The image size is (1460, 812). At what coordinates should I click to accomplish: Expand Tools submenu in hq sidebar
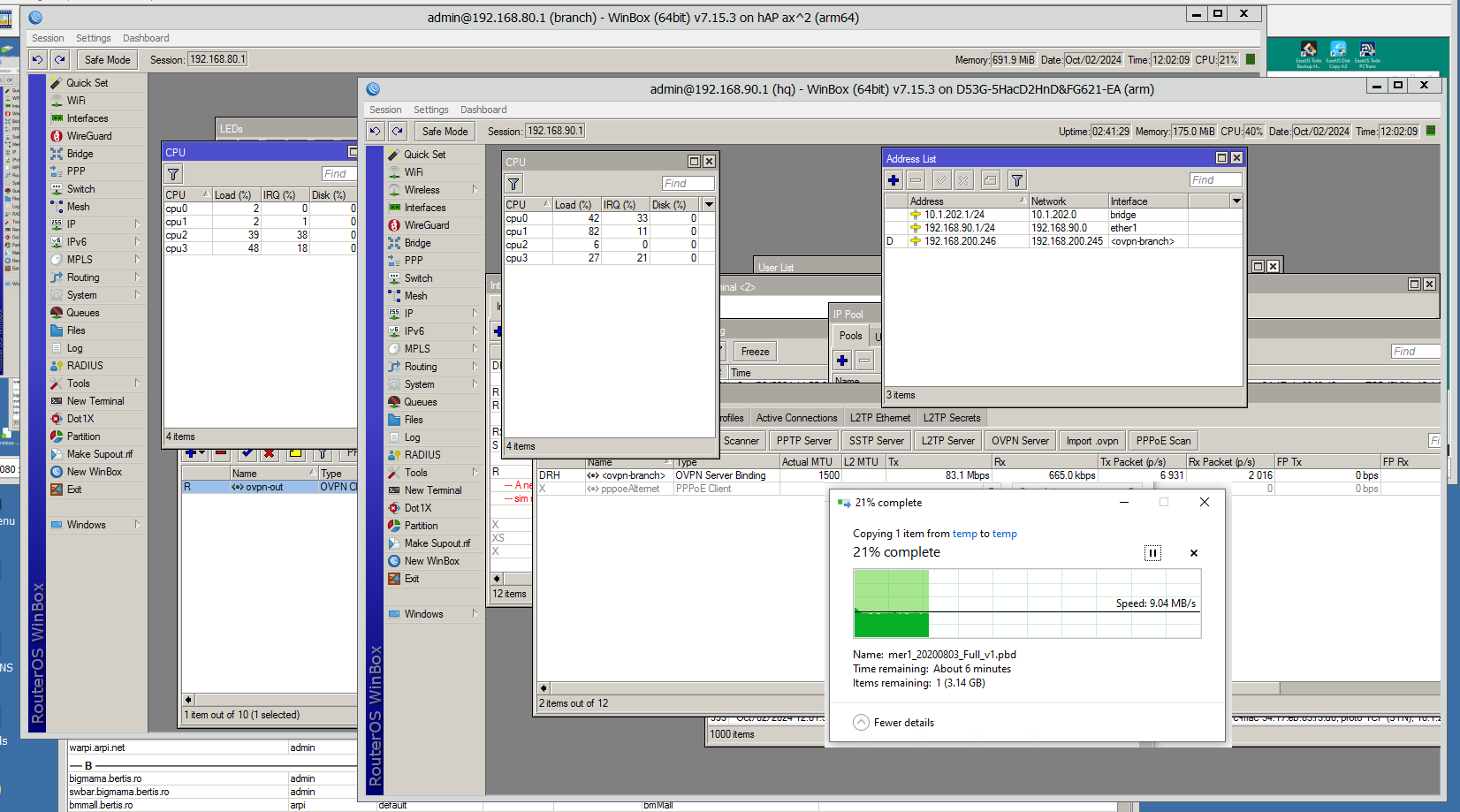coord(475,473)
